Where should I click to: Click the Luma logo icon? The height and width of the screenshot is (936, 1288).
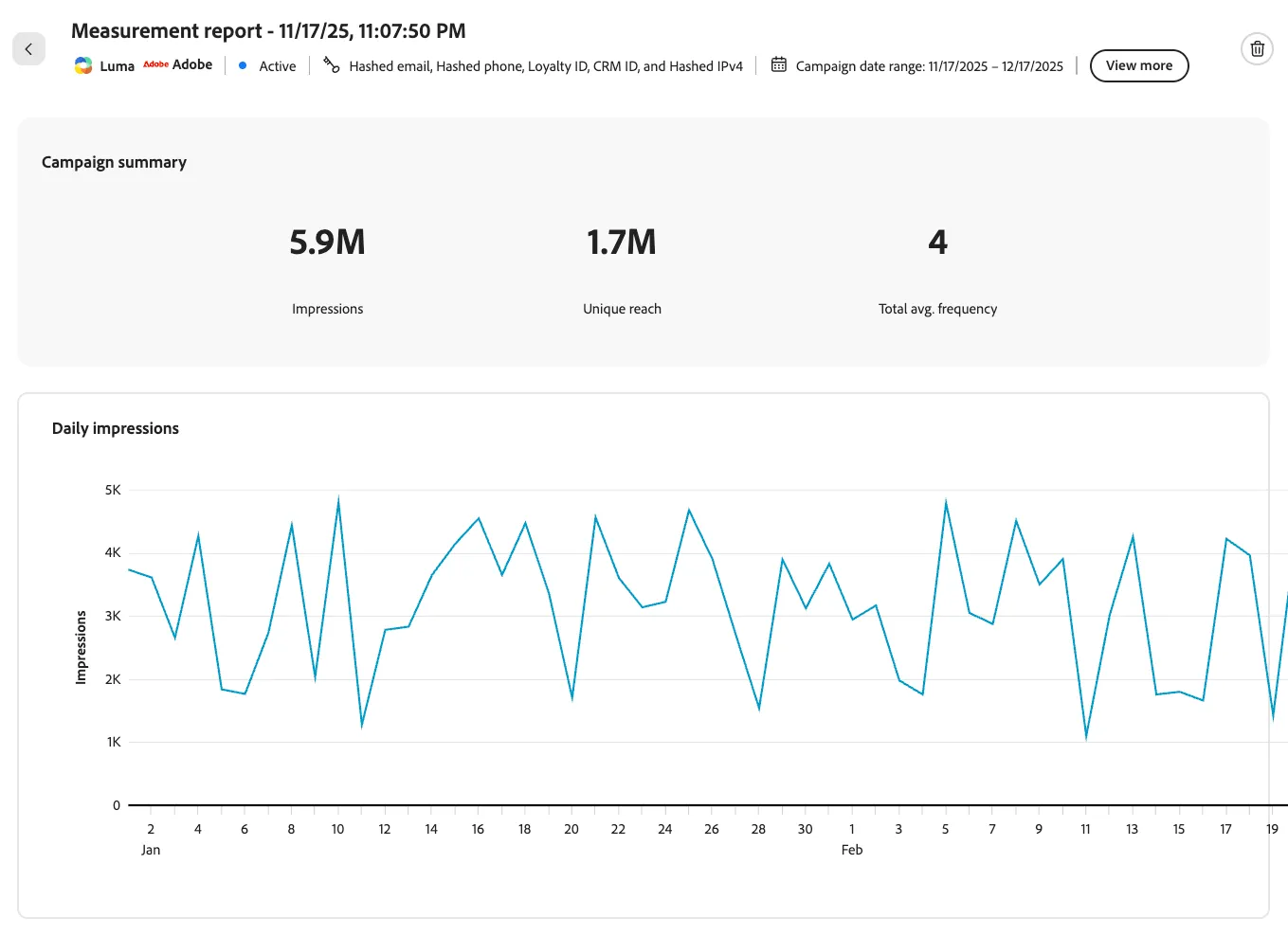(x=83, y=65)
